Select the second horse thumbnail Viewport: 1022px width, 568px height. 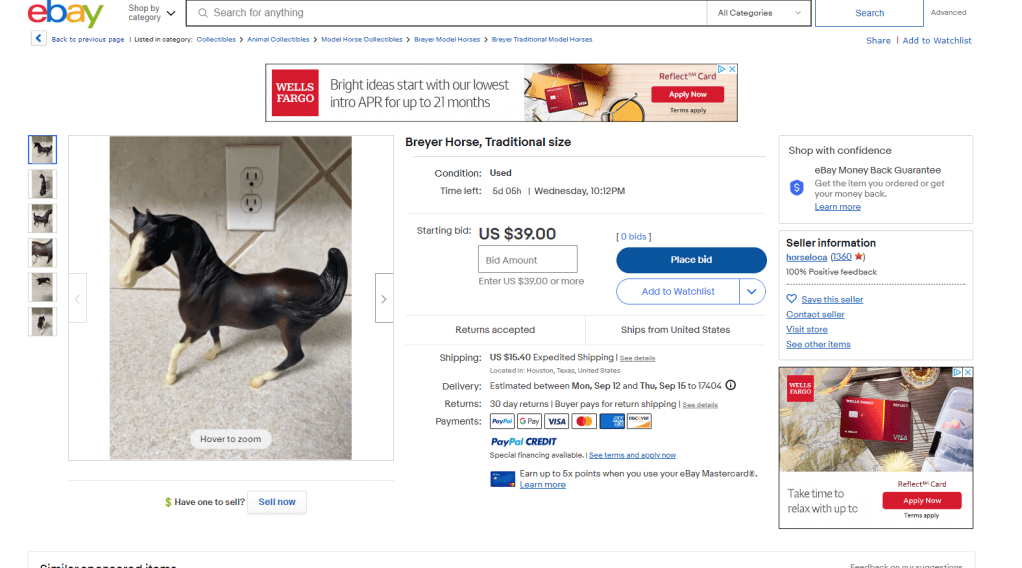43,184
